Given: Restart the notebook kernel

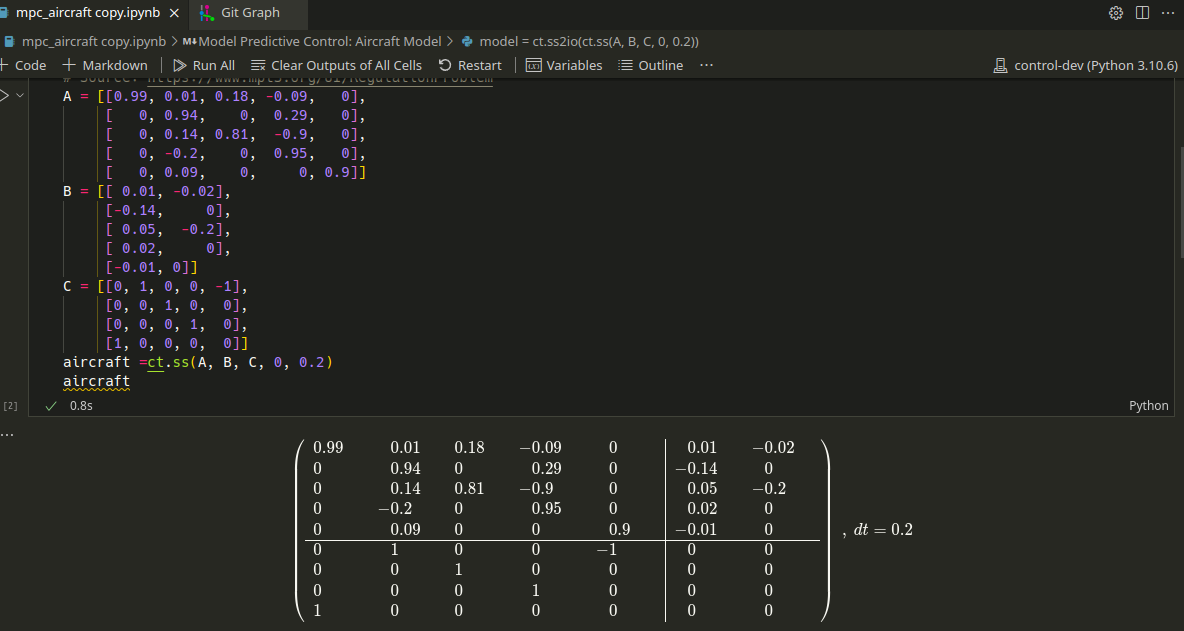Looking at the screenshot, I should 470,64.
